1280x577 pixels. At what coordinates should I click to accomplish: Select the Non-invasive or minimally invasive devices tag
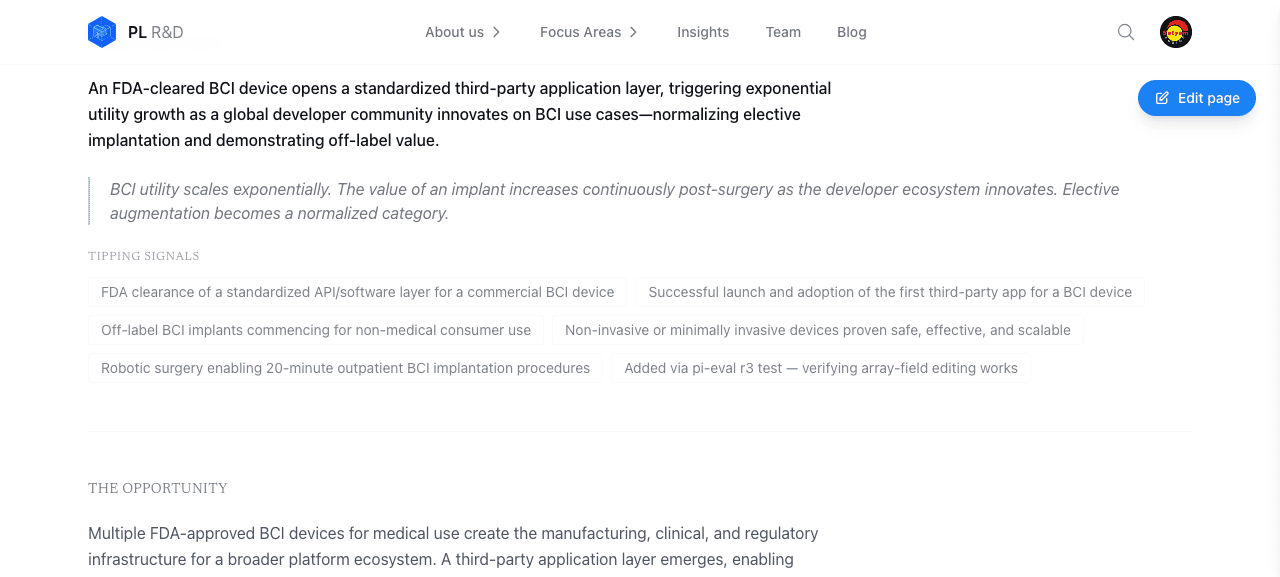818,330
